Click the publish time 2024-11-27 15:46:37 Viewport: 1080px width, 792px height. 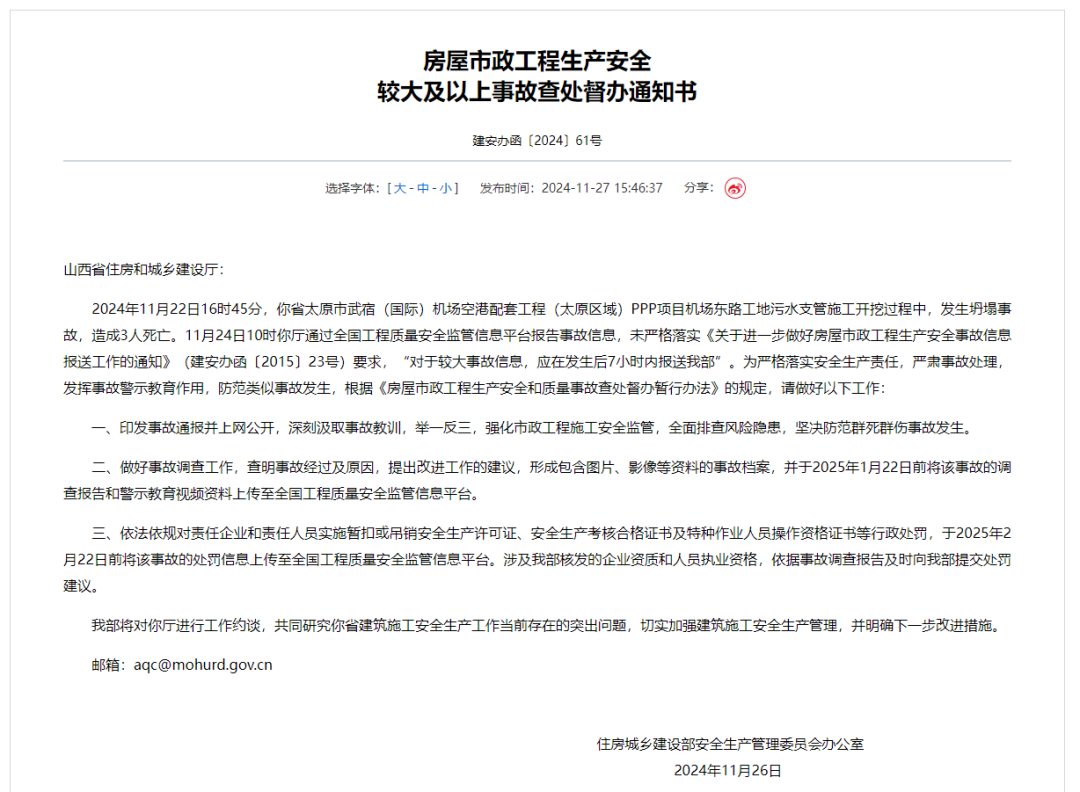pos(602,188)
